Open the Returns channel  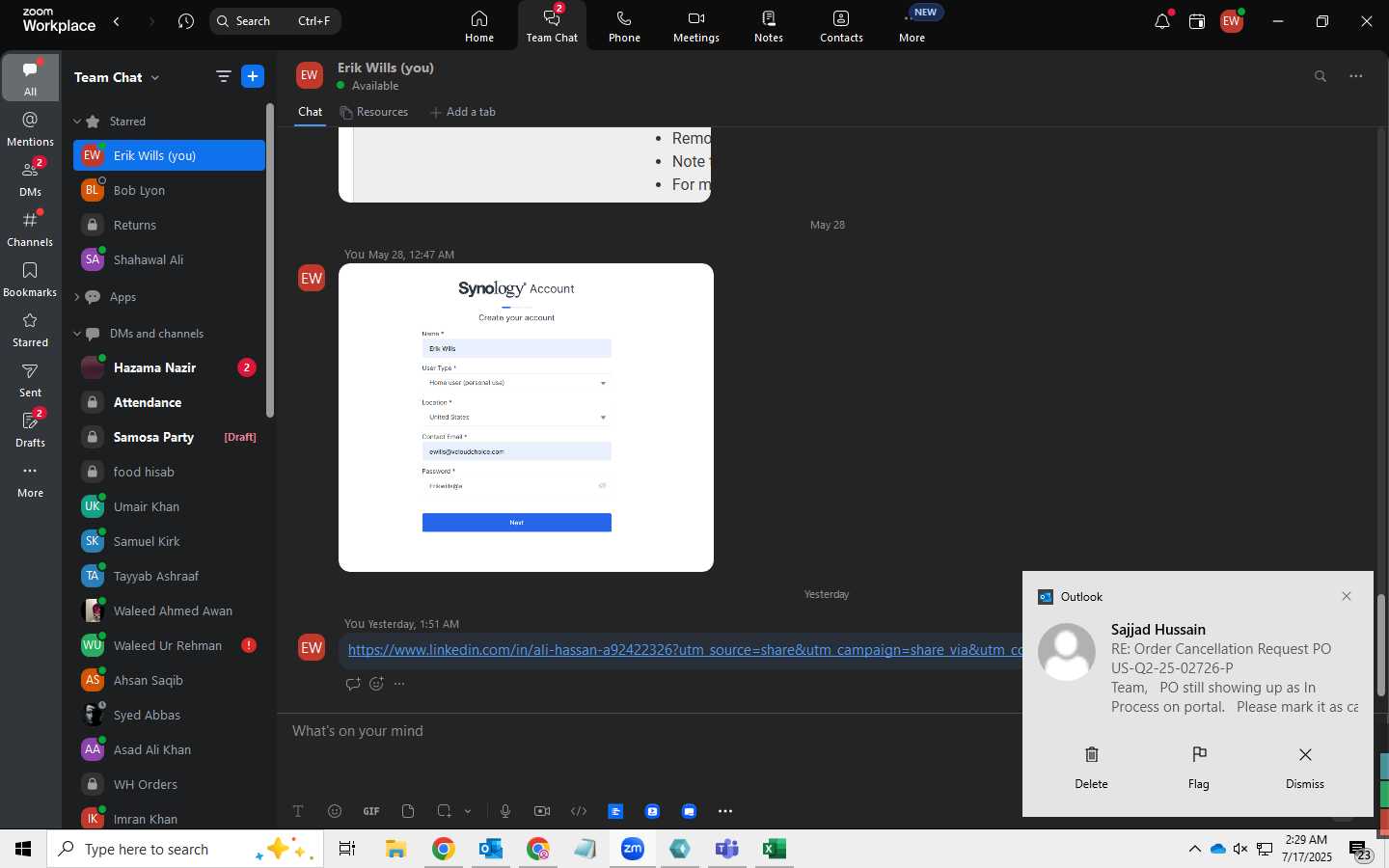coord(169,225)
